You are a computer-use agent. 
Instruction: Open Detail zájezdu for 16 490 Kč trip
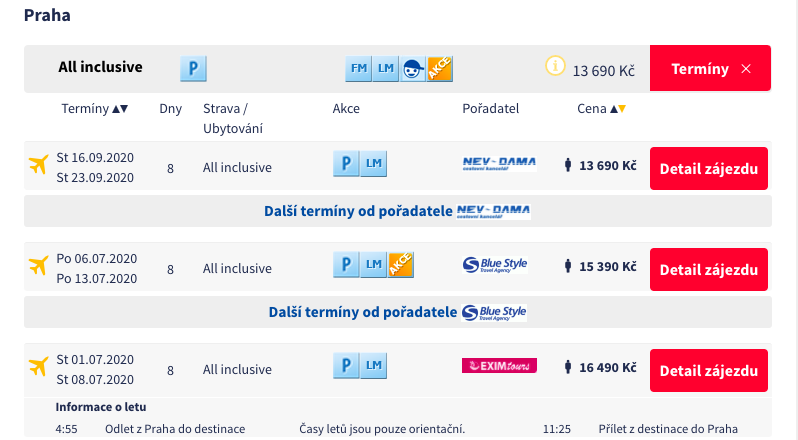709,370
